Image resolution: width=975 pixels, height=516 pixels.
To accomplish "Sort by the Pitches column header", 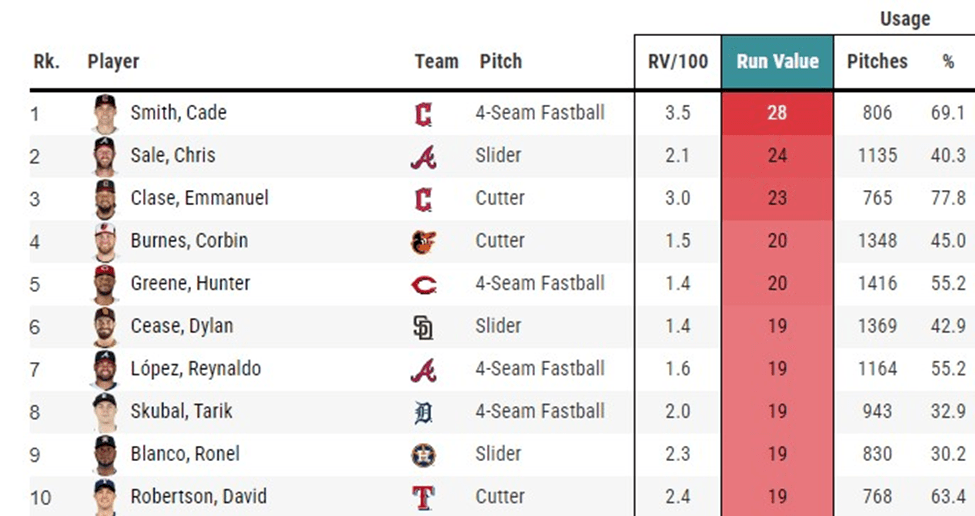I will coord(877,62).
